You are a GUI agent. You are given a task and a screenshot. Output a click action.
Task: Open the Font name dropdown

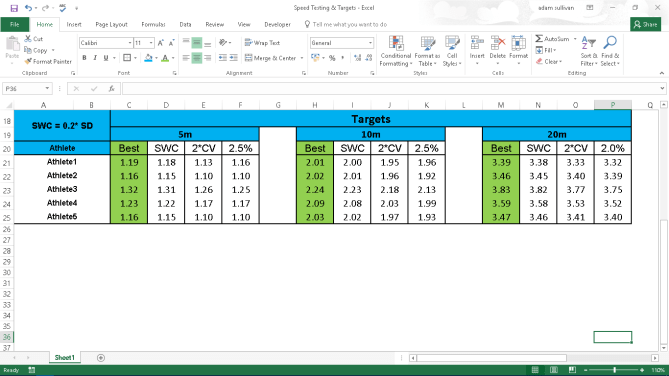130,43
